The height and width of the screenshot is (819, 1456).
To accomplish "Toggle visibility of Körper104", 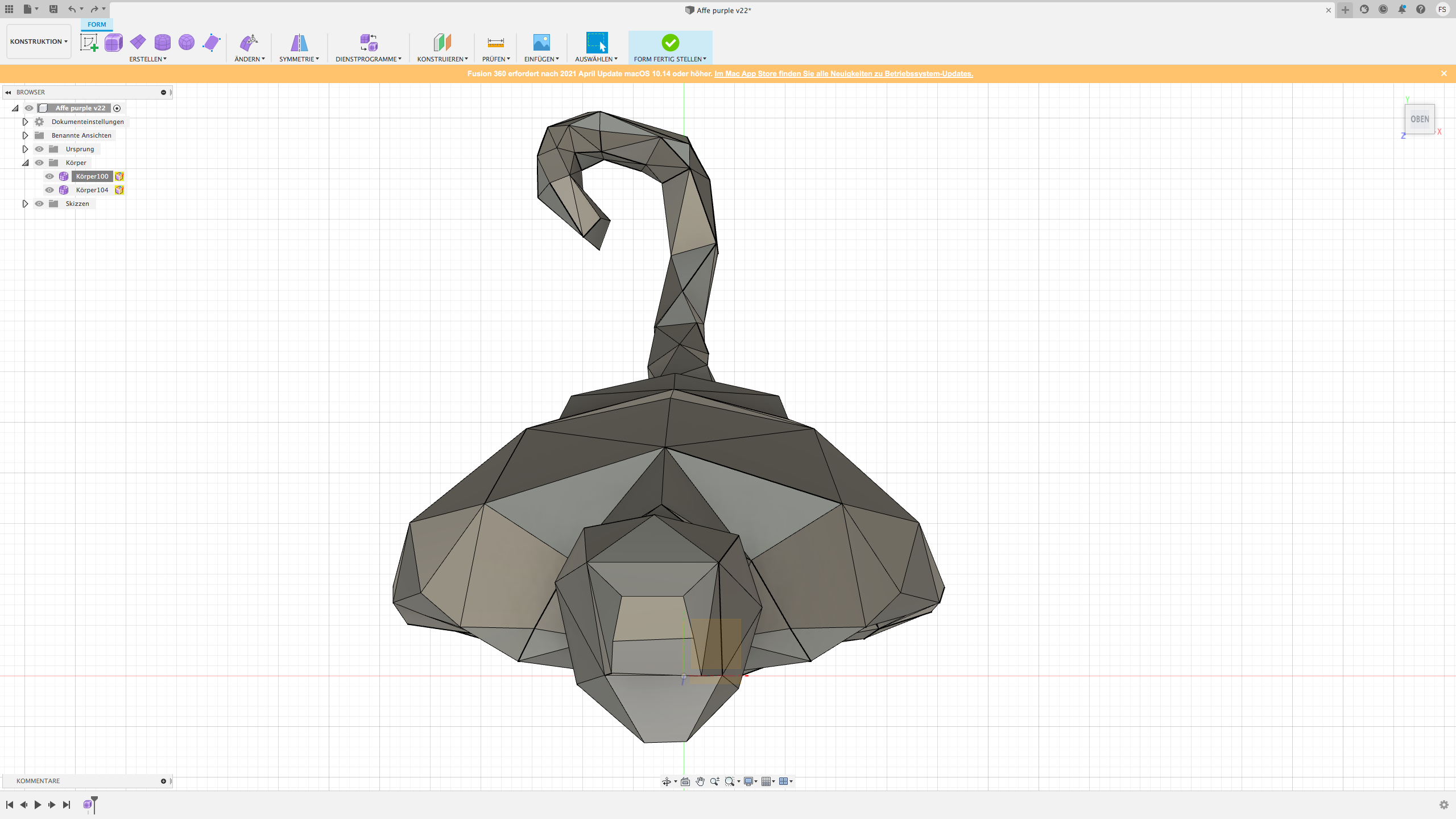I will [49, 190].
